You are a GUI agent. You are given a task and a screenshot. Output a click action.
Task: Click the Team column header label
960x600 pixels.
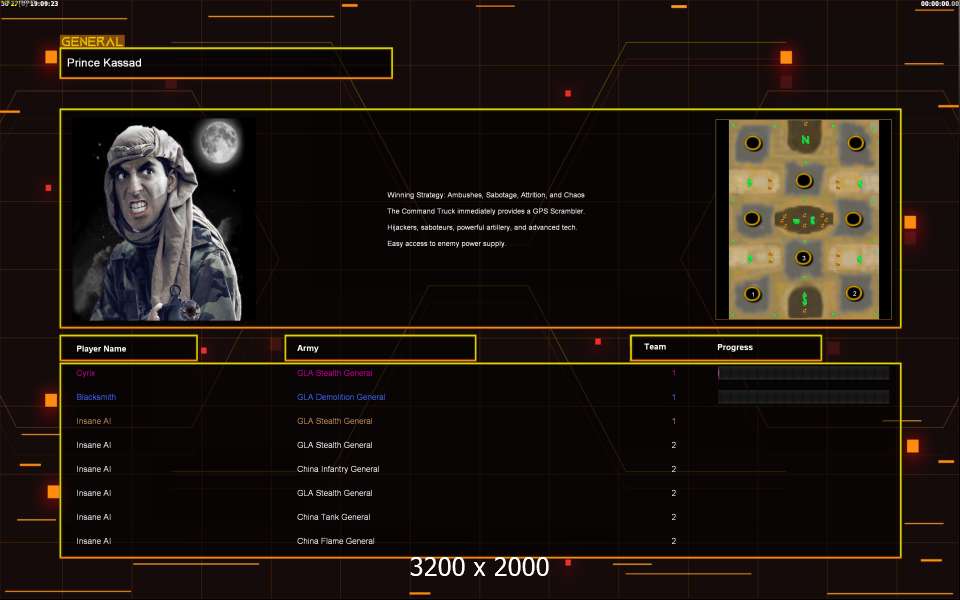[x=655, y=347]
